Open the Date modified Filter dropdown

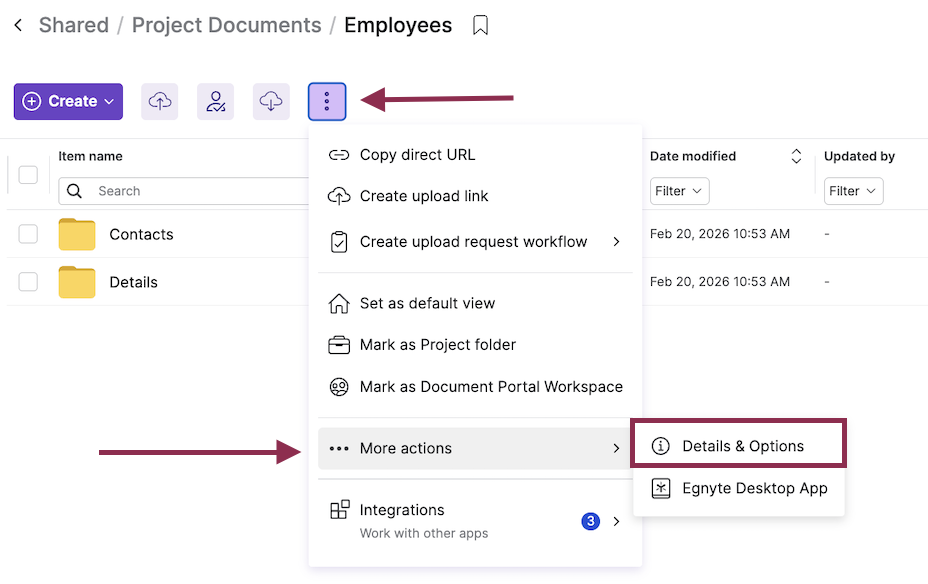coord(679,191)
